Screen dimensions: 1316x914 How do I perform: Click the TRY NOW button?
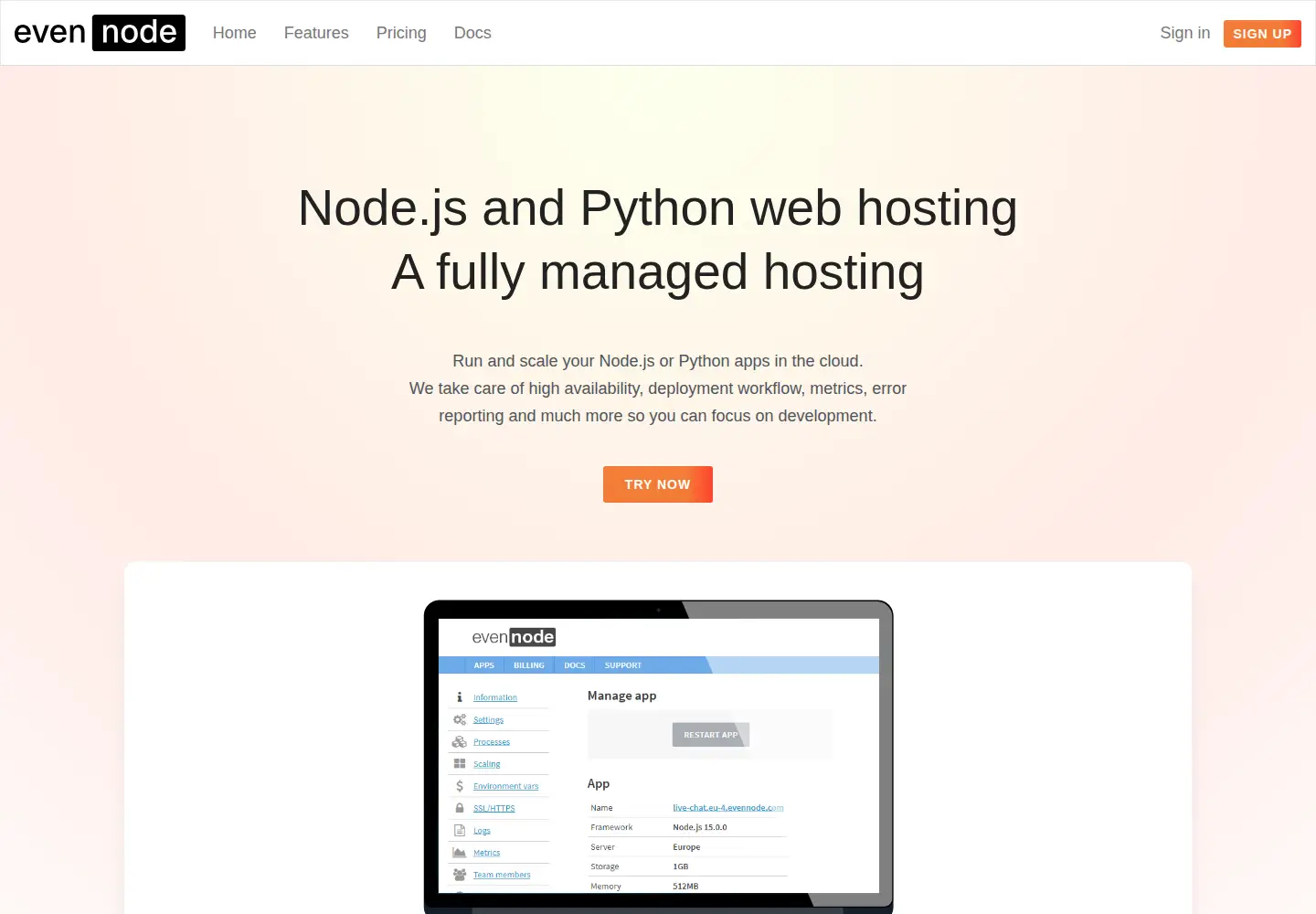tap(658, 484)
